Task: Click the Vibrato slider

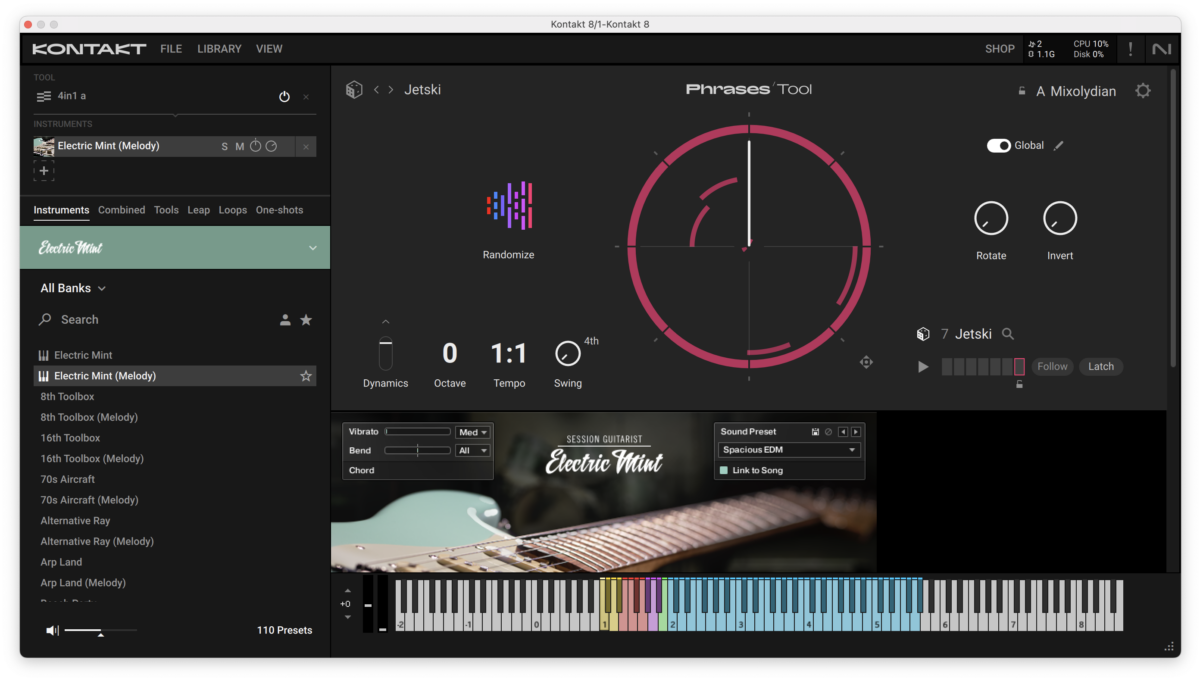Action: point(418,432)
